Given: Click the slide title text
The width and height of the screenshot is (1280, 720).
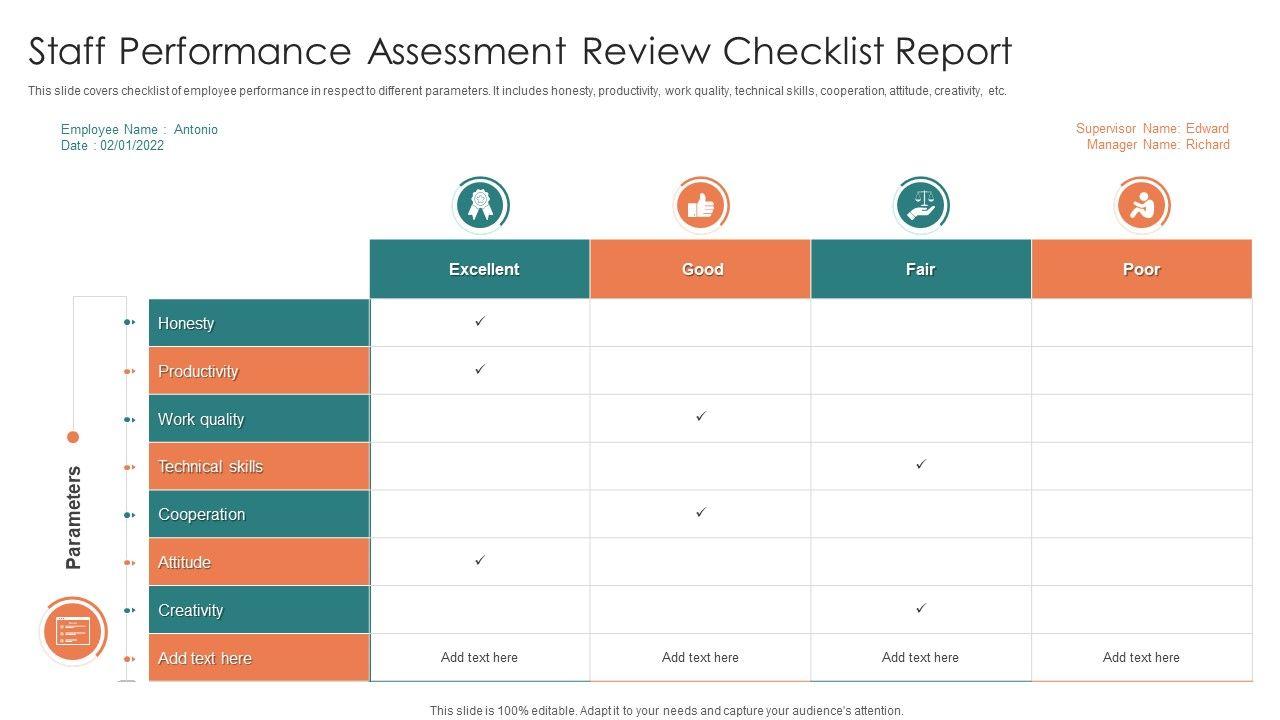Looking at the screenshot, I should point(520,51).
